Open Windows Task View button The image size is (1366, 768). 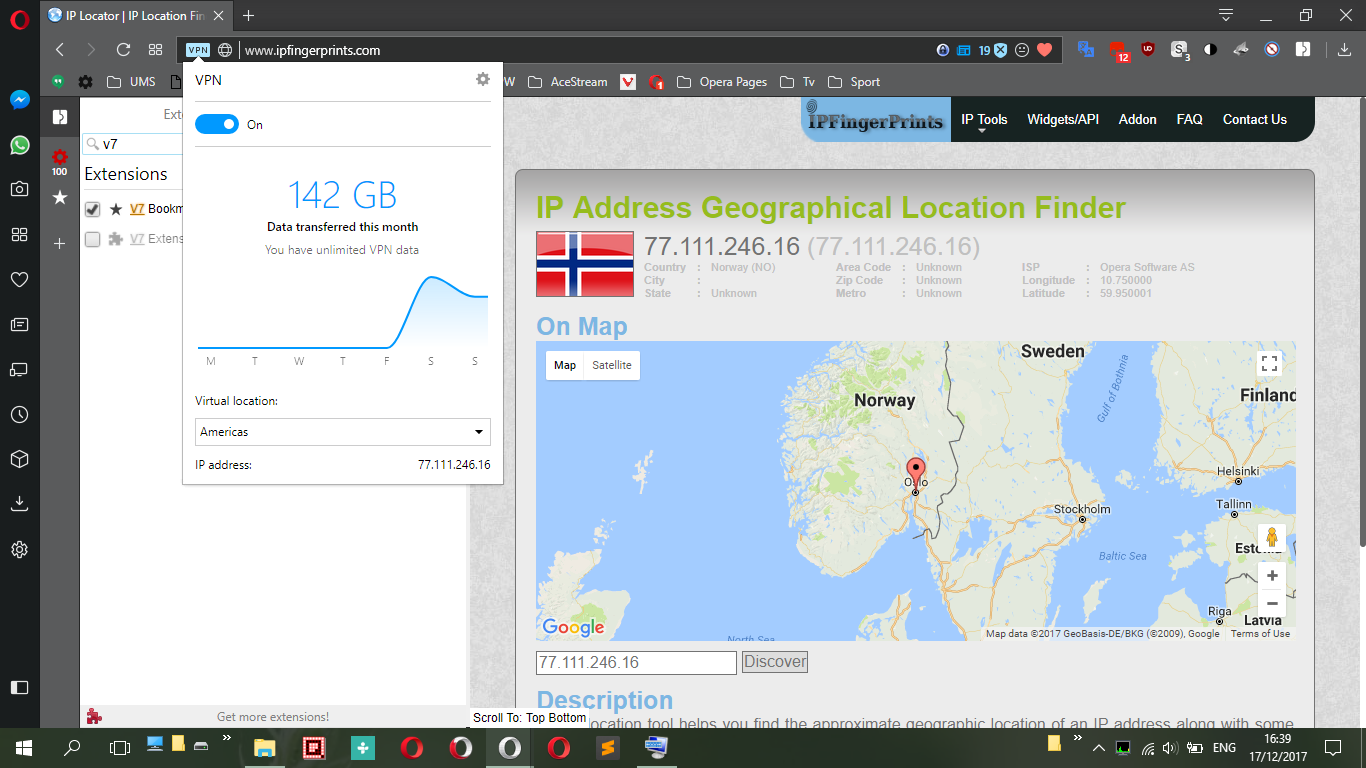[119, 747]
